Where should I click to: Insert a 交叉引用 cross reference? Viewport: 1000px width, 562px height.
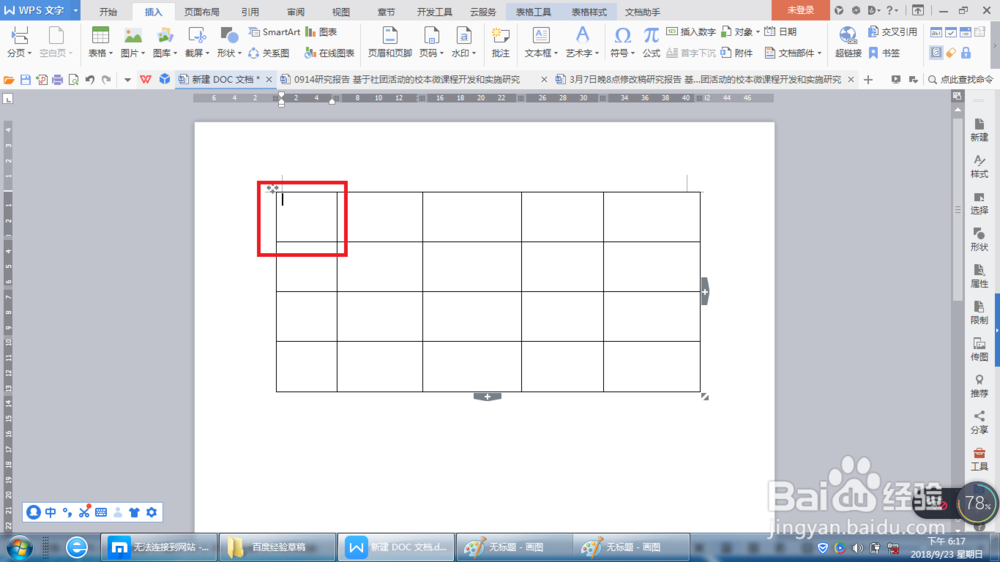point(892,32)
